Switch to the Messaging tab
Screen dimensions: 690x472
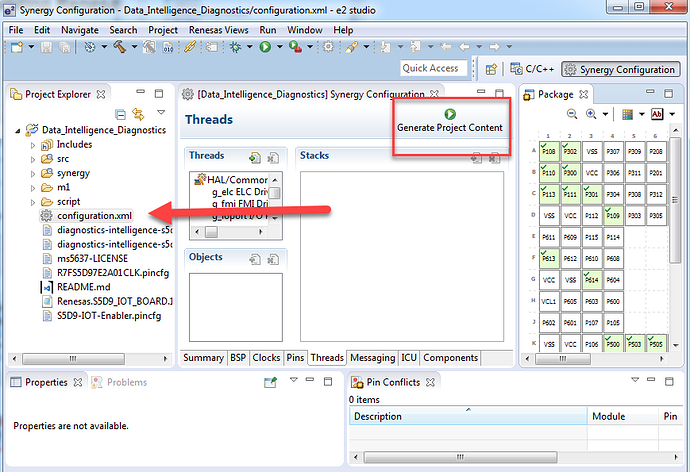(x=373, y=358)
